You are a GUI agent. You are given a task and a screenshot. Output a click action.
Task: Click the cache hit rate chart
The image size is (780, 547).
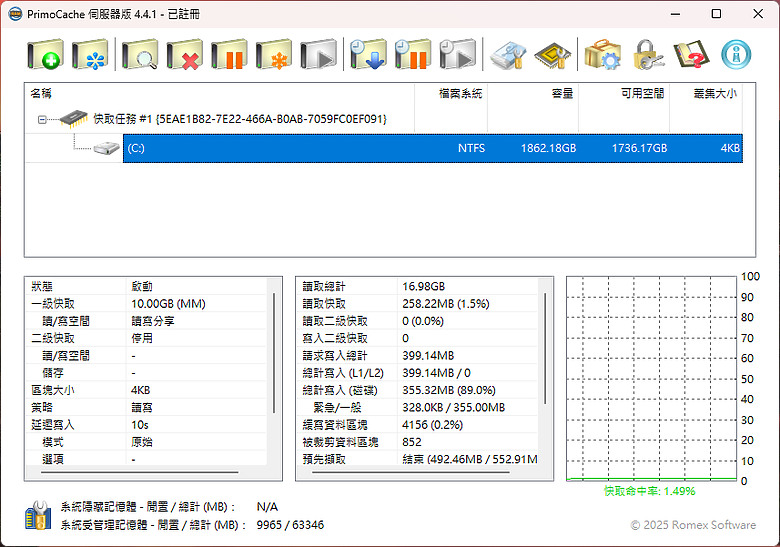click(652, 379)
